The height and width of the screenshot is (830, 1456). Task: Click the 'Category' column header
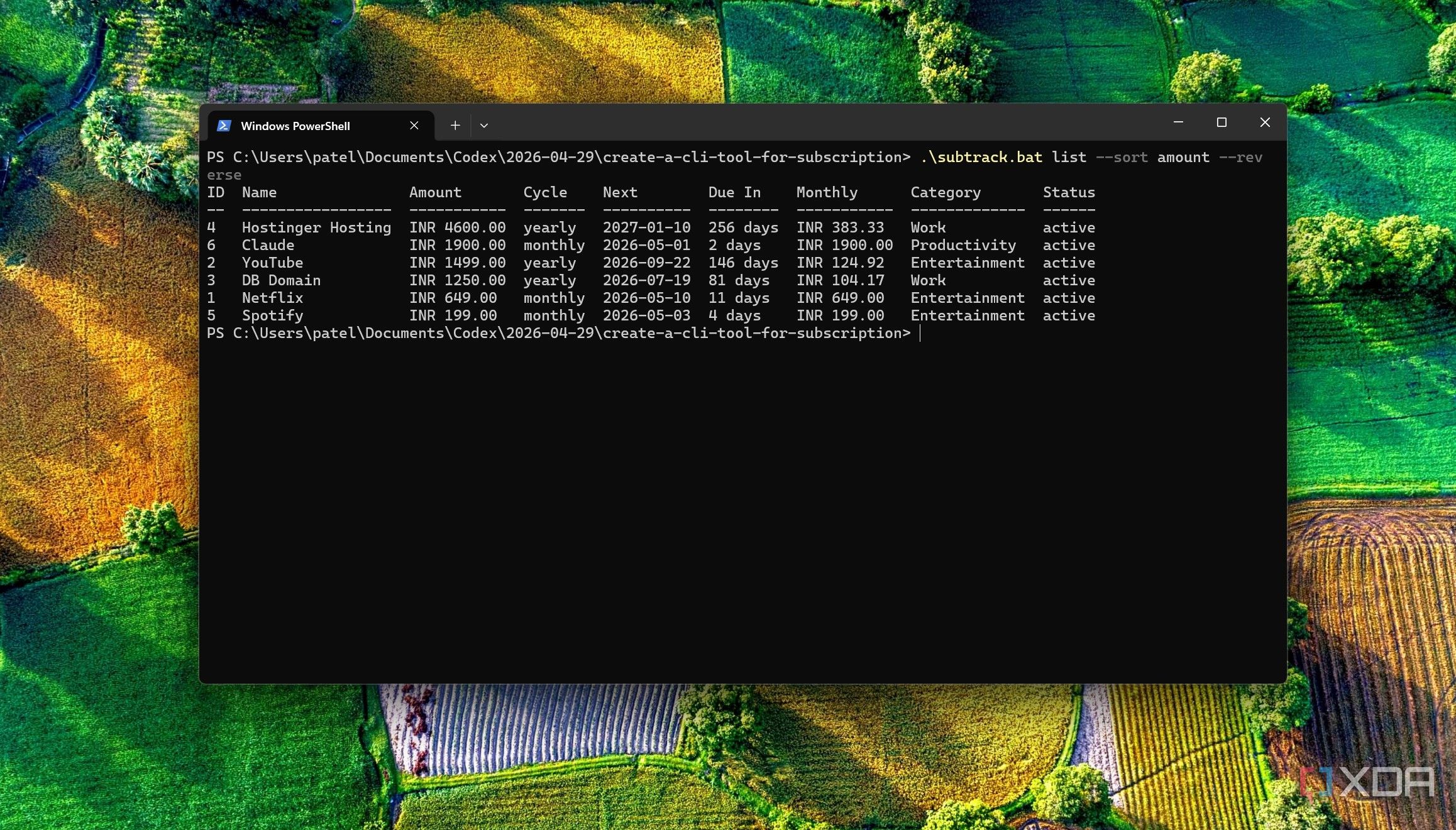point(946,192)
